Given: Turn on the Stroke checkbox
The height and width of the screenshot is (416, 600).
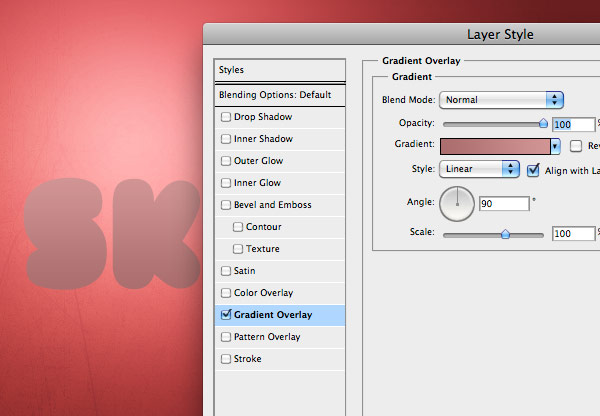Looking at the screenshot, I should coord(226,359).
